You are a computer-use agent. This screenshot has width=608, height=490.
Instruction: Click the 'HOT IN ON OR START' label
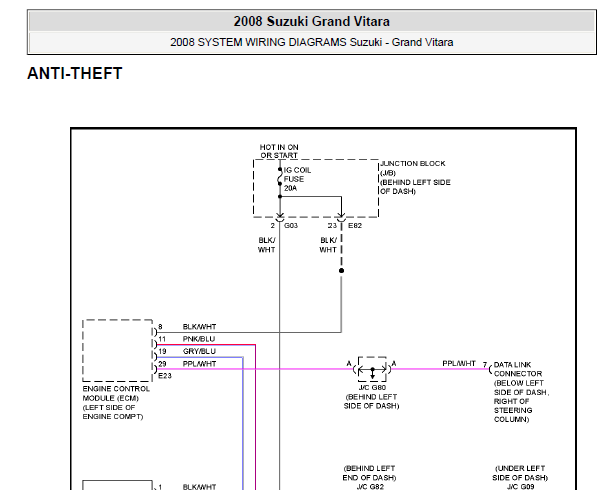(279, 151)
